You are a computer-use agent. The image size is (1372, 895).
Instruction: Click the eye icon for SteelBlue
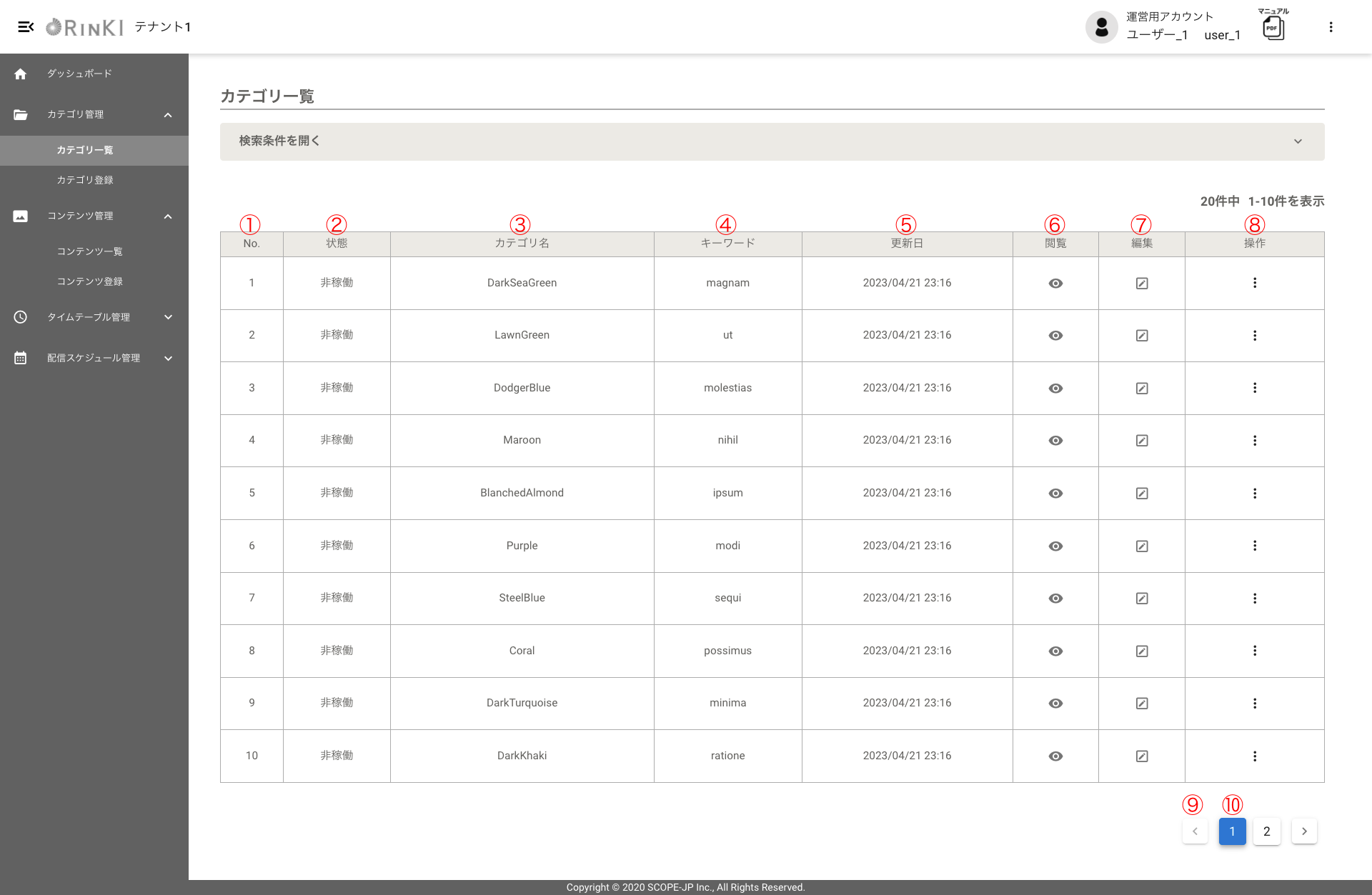(1055, 599)
